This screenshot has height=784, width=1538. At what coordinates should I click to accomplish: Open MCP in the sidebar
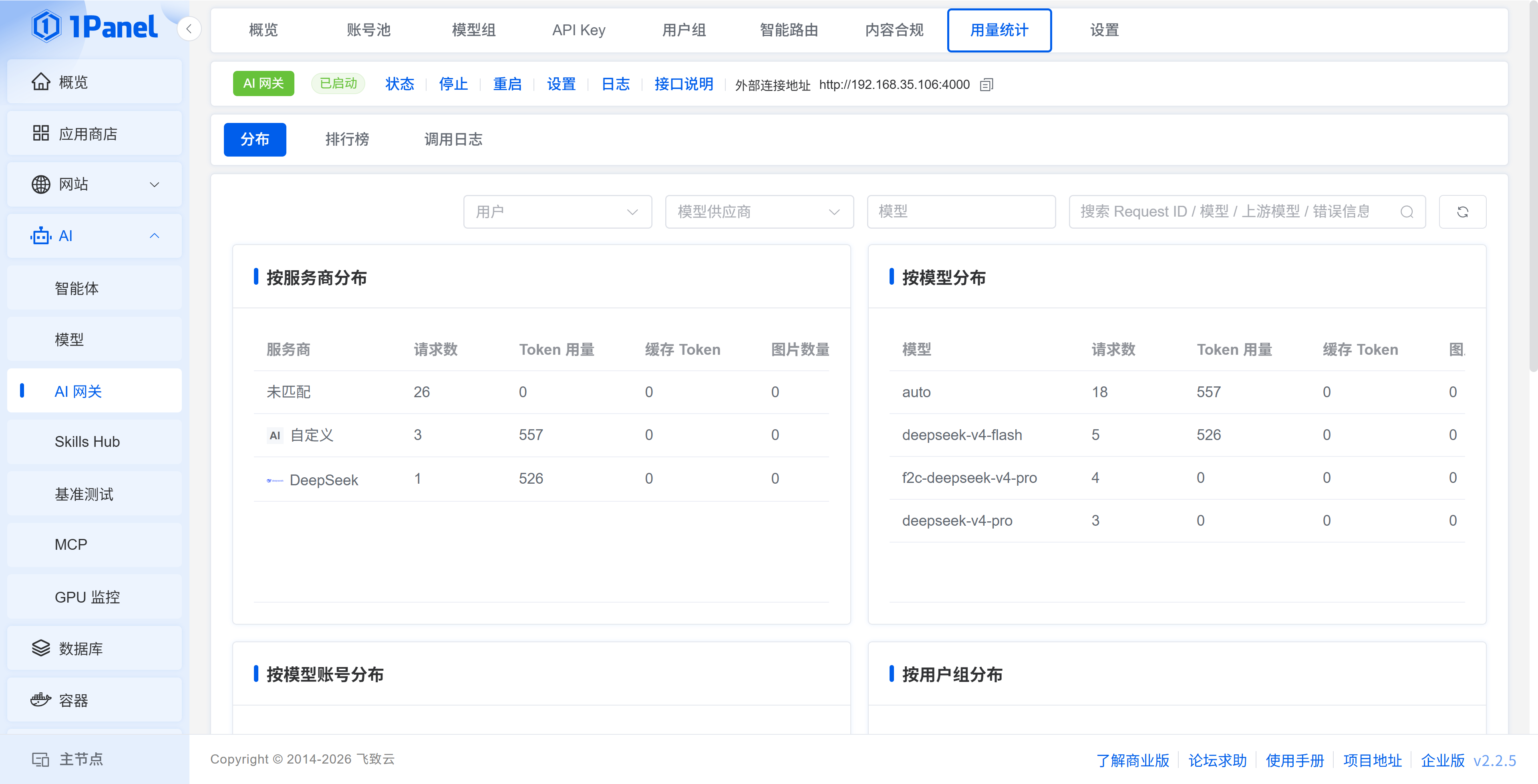coord(95,545)
